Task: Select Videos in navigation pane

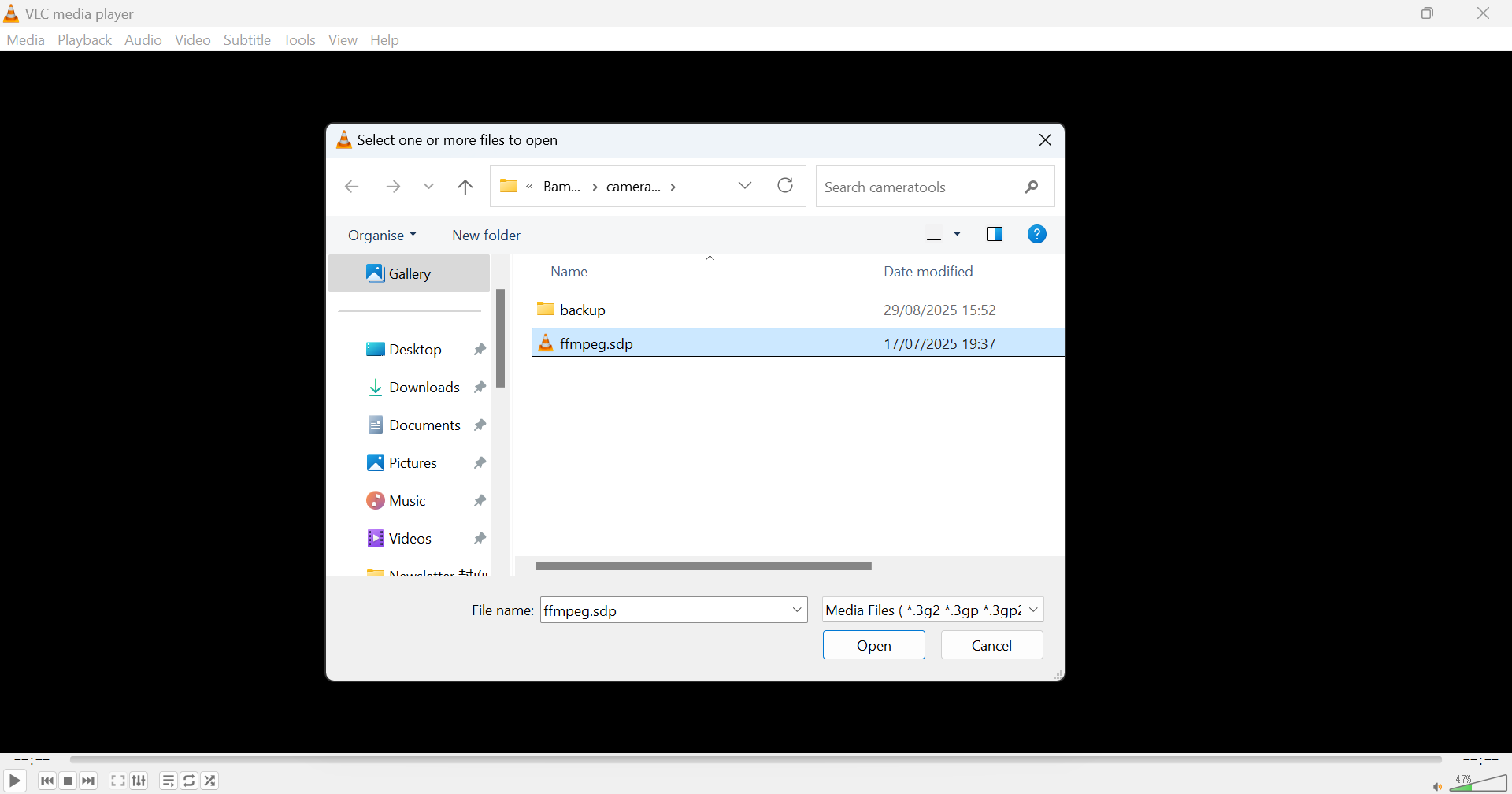Action: tap(410, 538)
